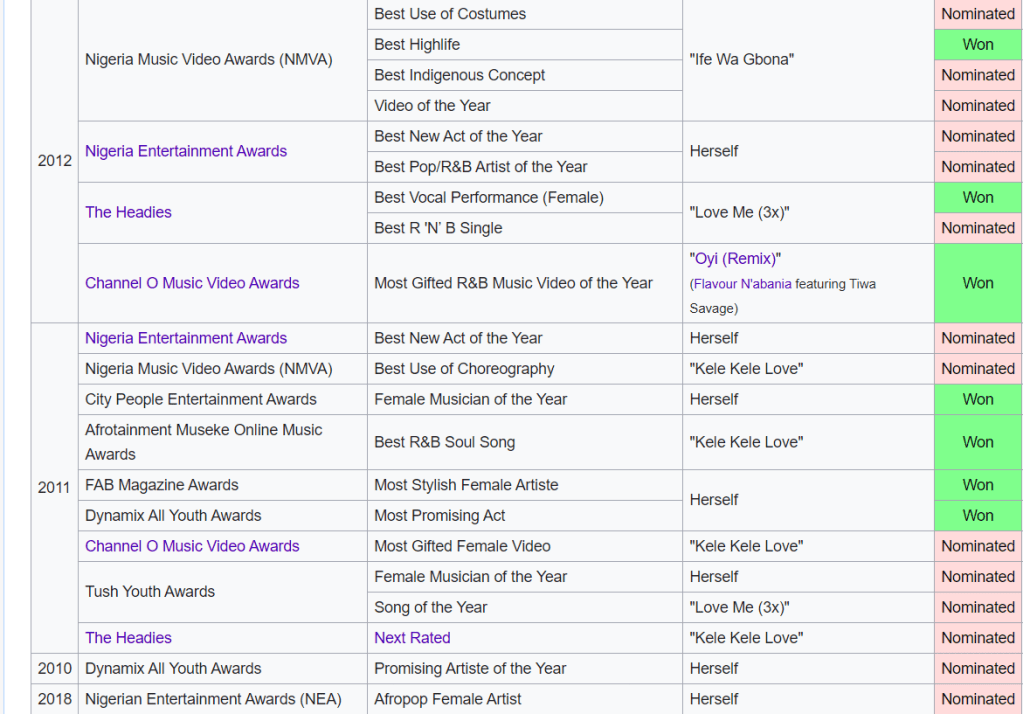Open The Headies link beside Next Rated
Screen dimensions: 1023x714
tap(128, 638)
